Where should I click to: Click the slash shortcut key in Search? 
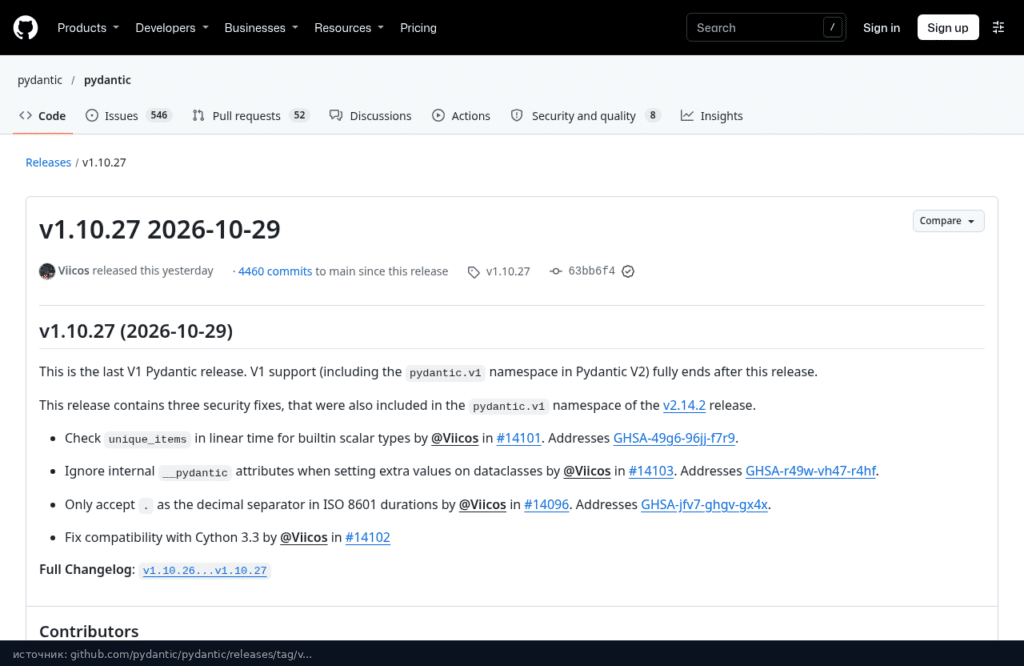[832, 27]
